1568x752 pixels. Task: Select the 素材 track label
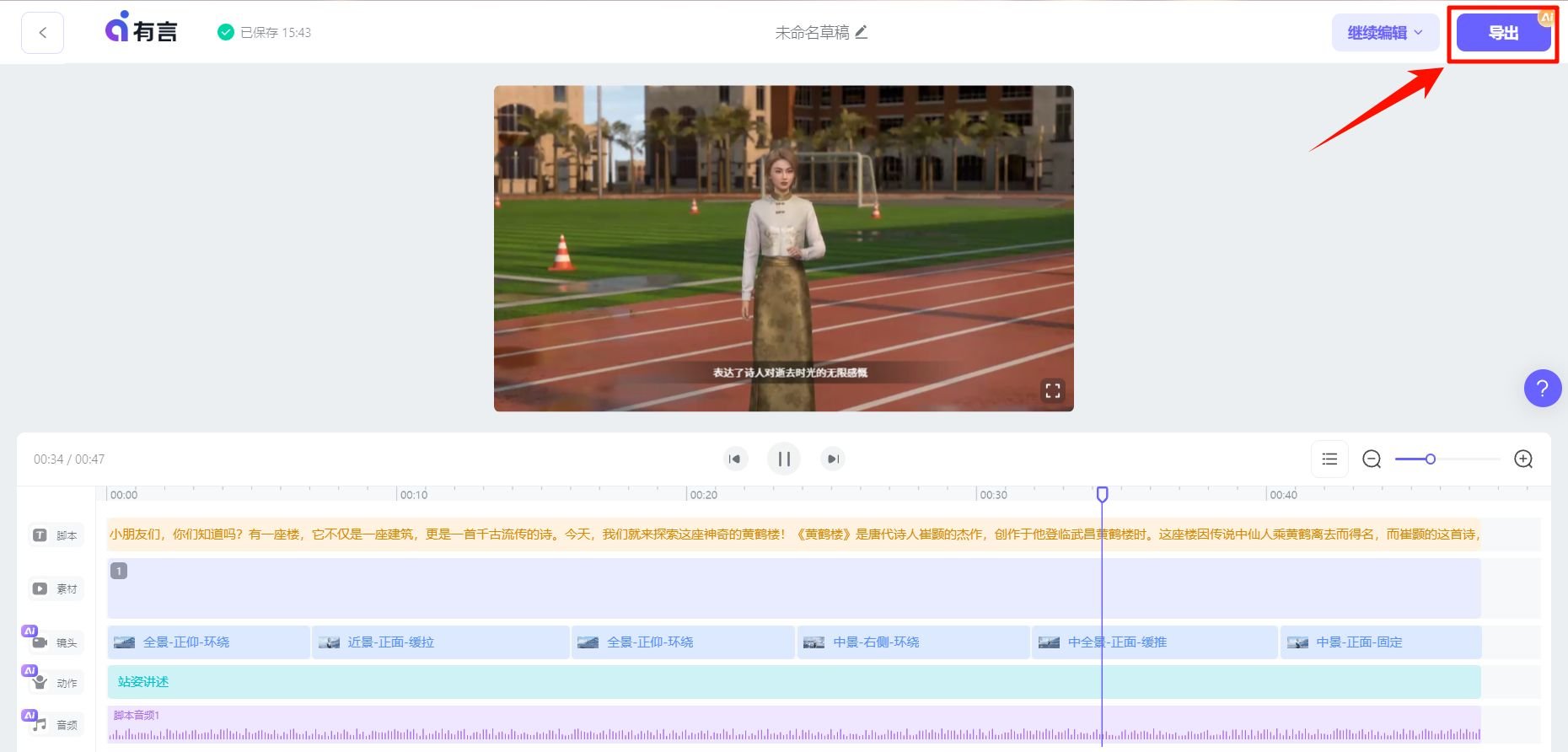(56, 588)
